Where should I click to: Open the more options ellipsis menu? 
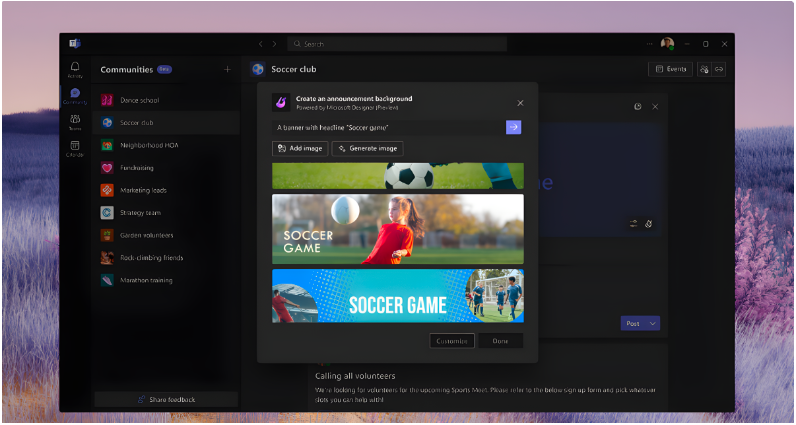[649, 44]
